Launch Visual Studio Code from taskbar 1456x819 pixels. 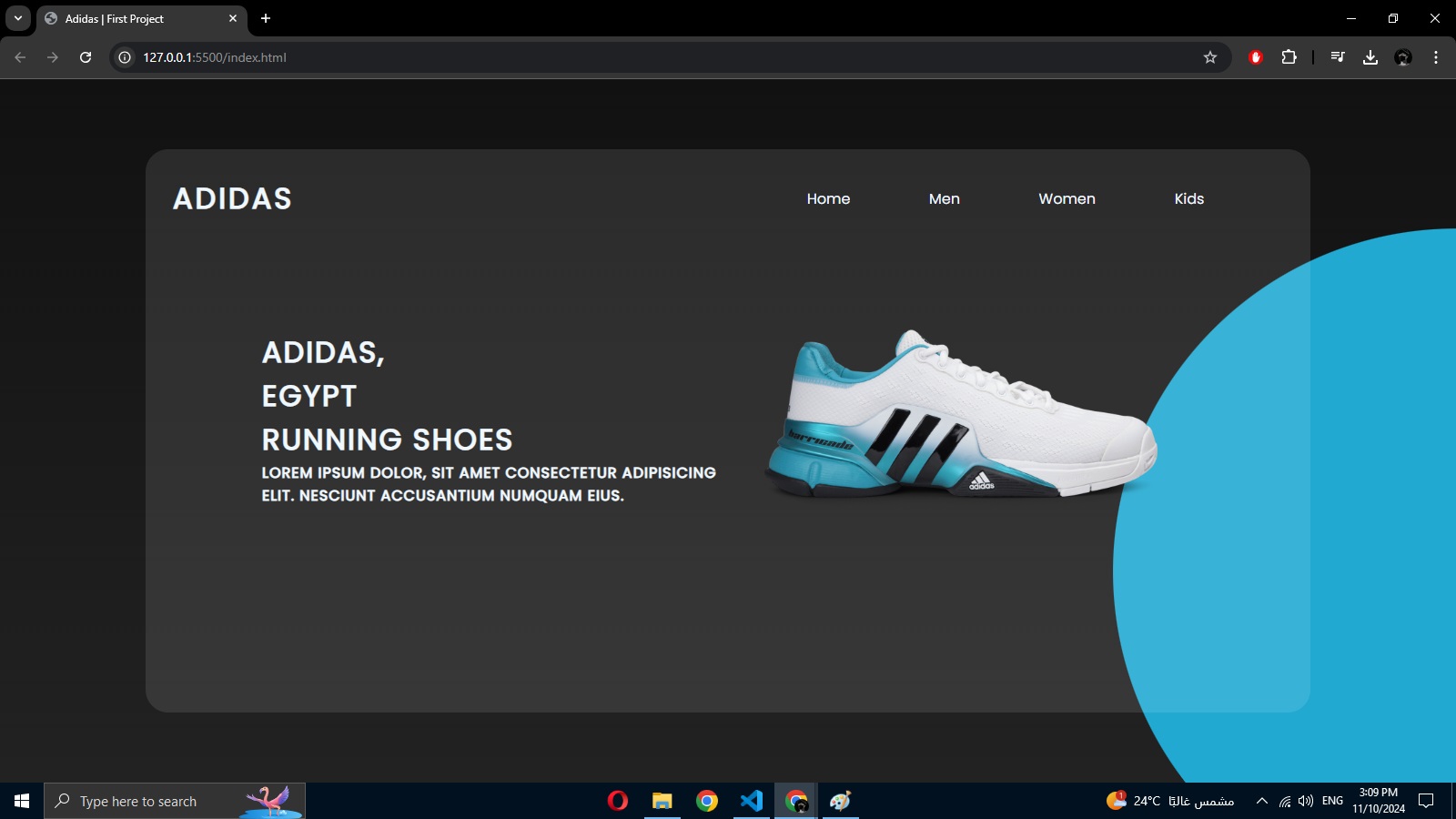751,801
